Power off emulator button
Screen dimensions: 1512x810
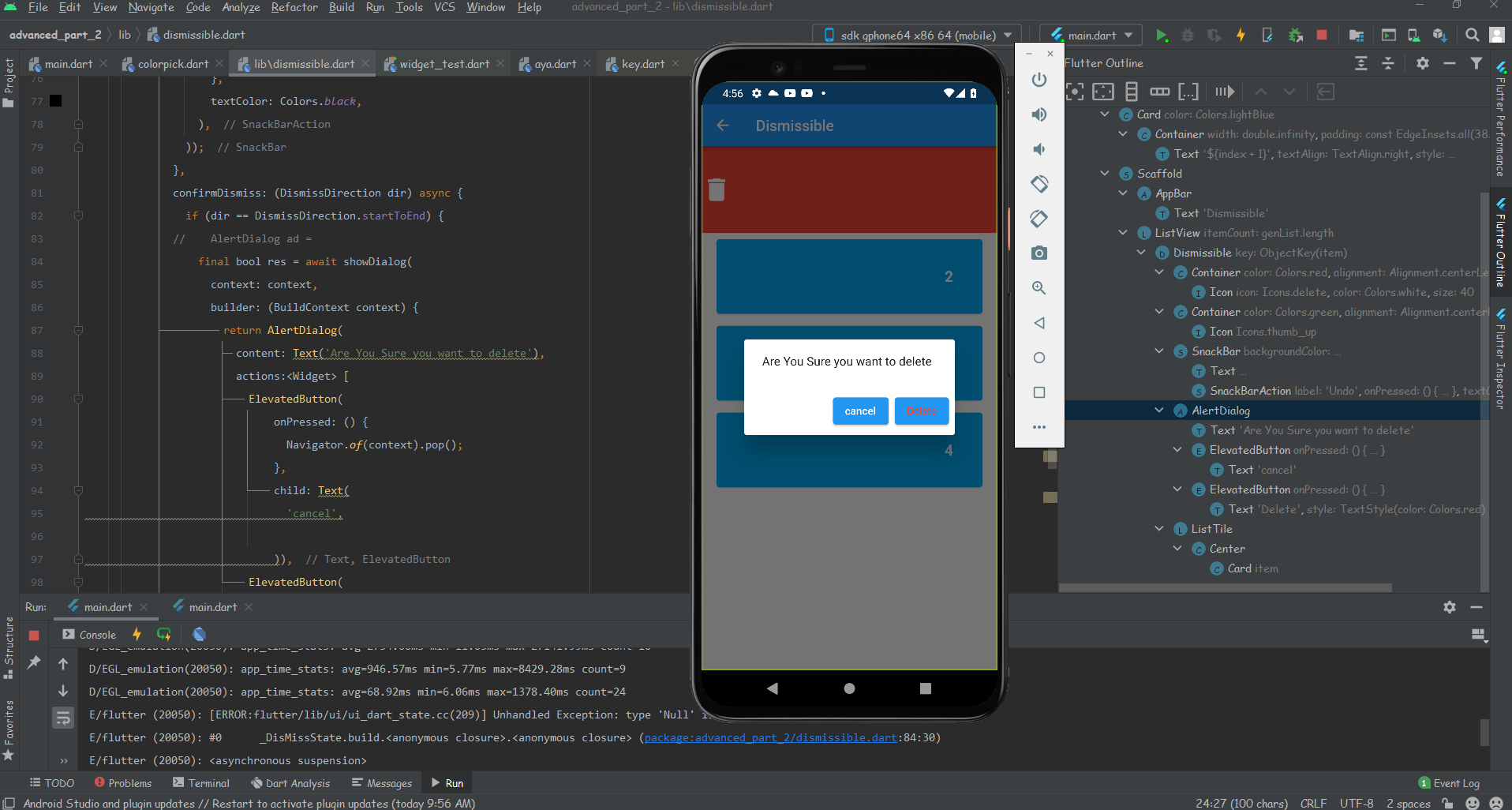point(1039,80)
